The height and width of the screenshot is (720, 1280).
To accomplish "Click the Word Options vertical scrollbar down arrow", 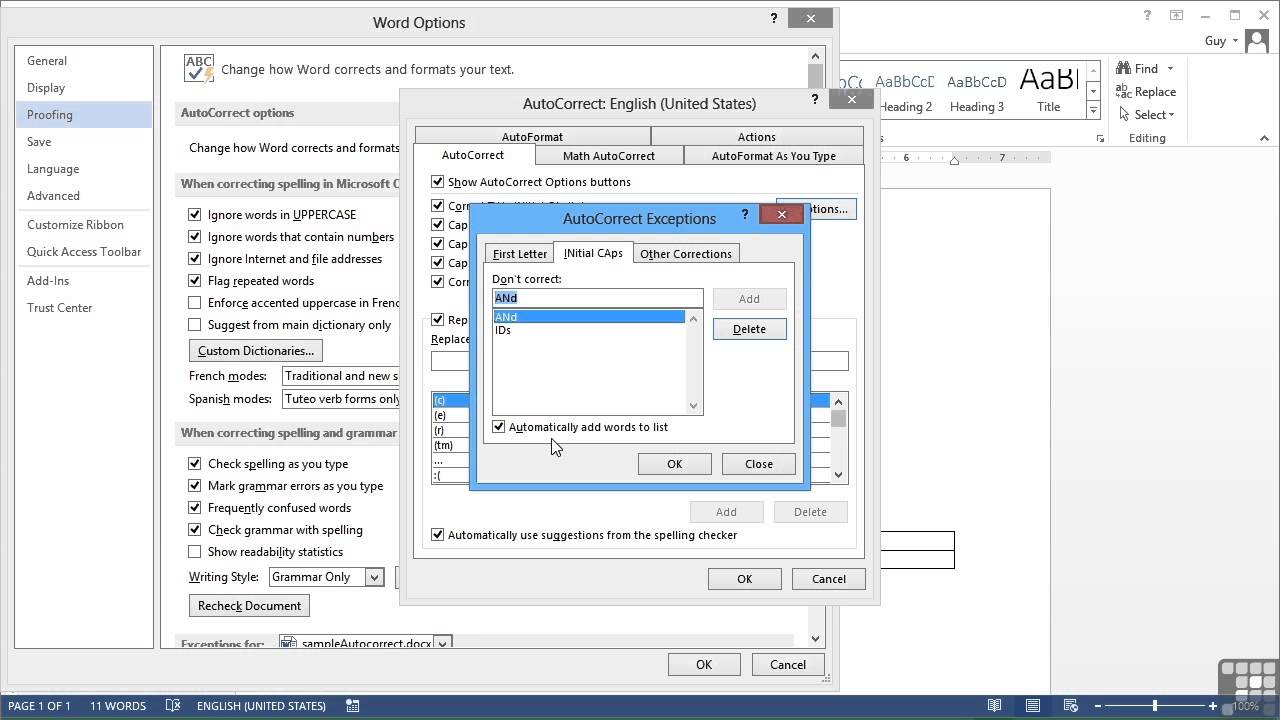I will [x=815, y=638].
